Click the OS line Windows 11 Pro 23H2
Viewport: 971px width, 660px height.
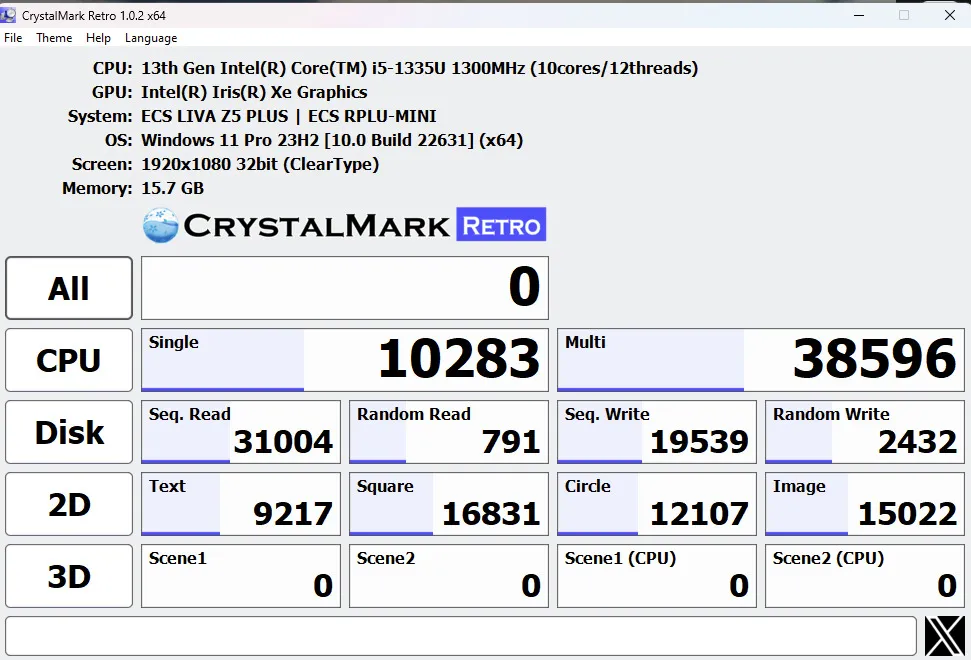[332, 141]
